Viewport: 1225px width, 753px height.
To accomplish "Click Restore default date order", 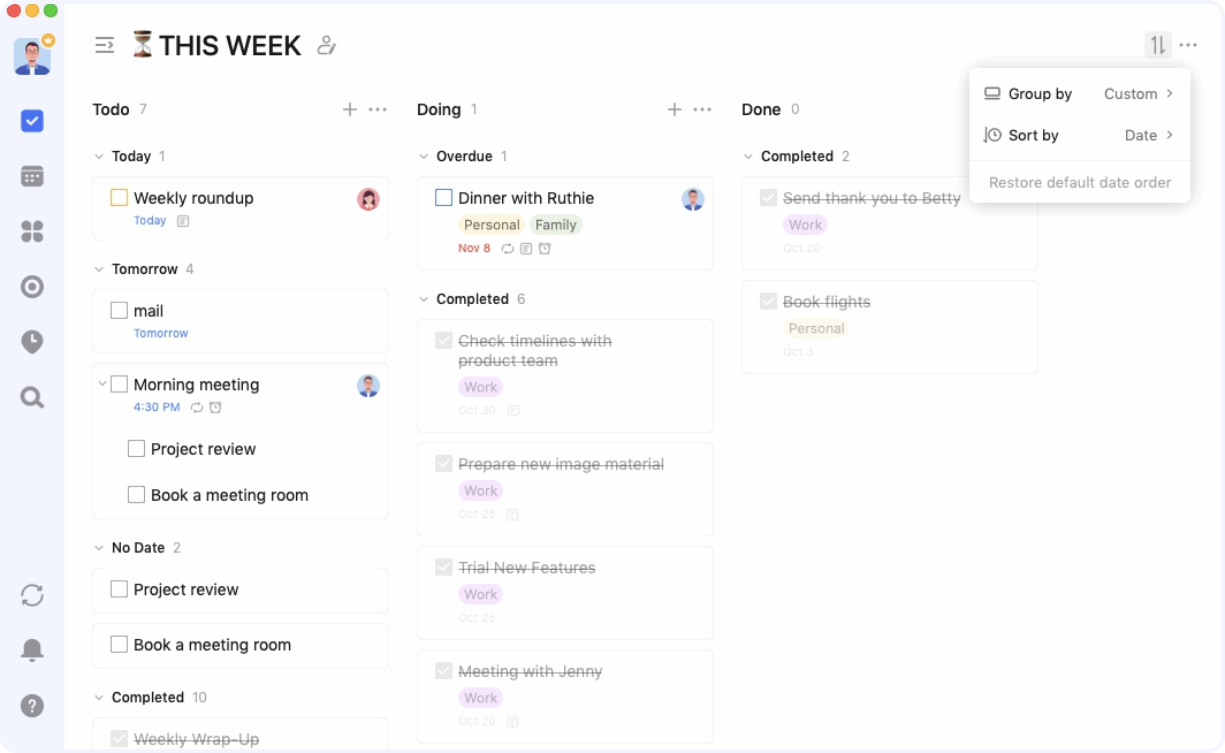I will (1079, 182).
